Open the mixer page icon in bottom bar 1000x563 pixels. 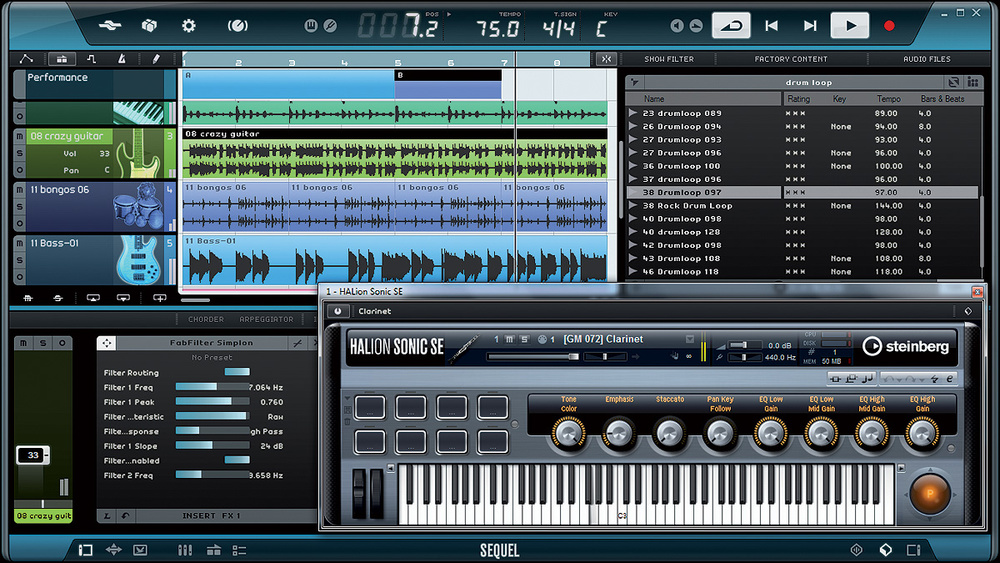tap(185, 550)
